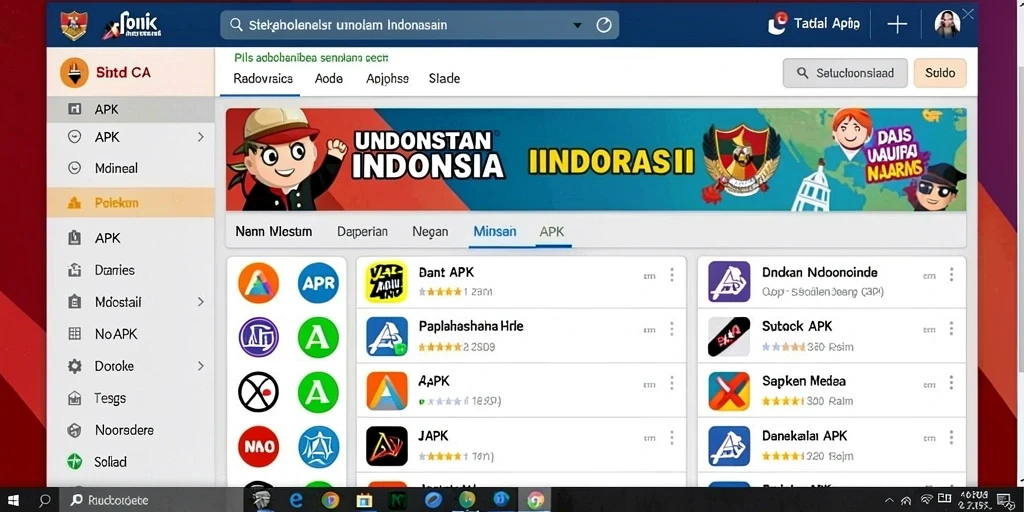Screen dimensions: 1024x512
Task: Click the Sutack APK app icon
Action: (x=729, y=336)
